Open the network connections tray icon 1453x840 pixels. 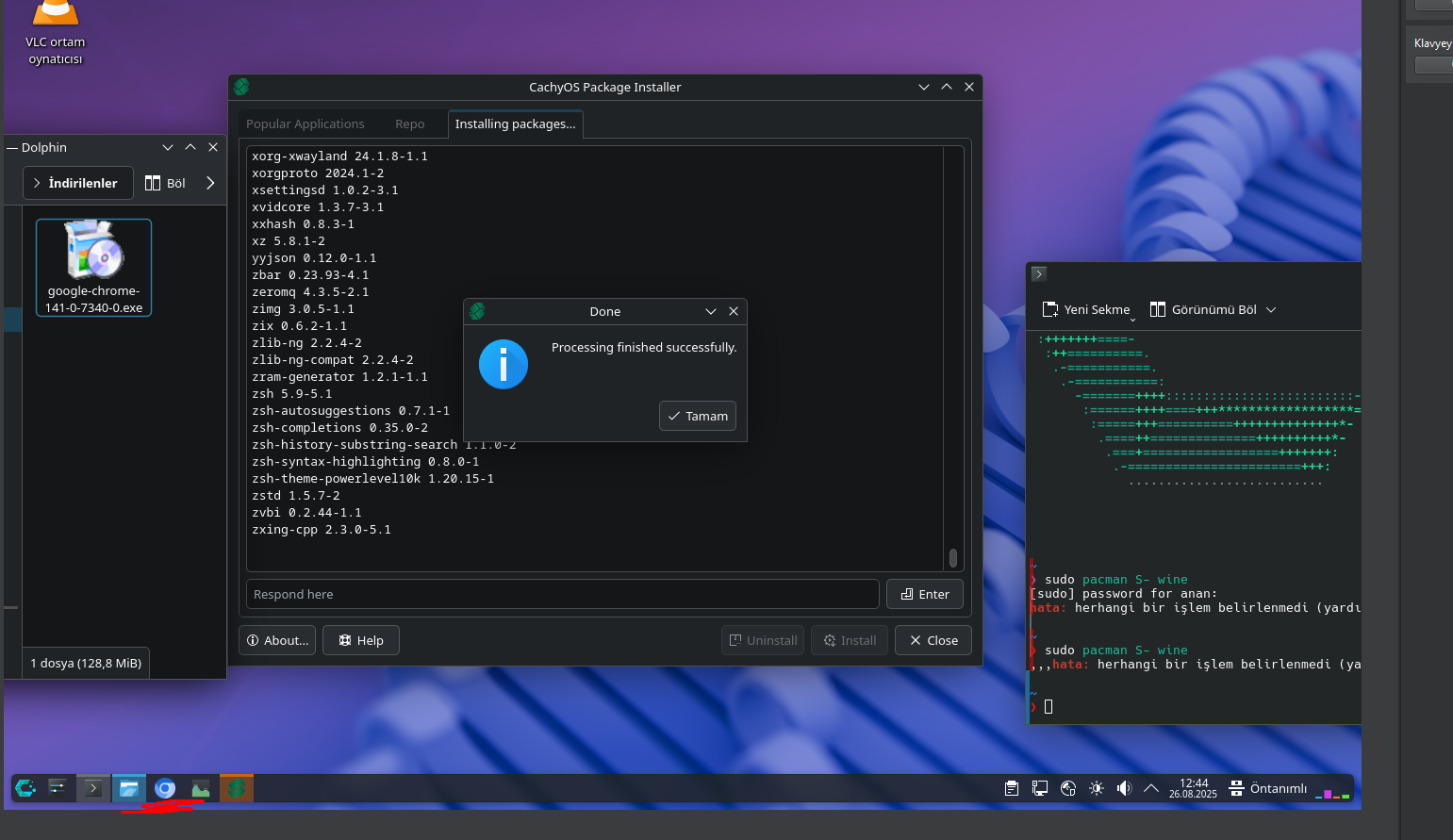point(1040,788)
